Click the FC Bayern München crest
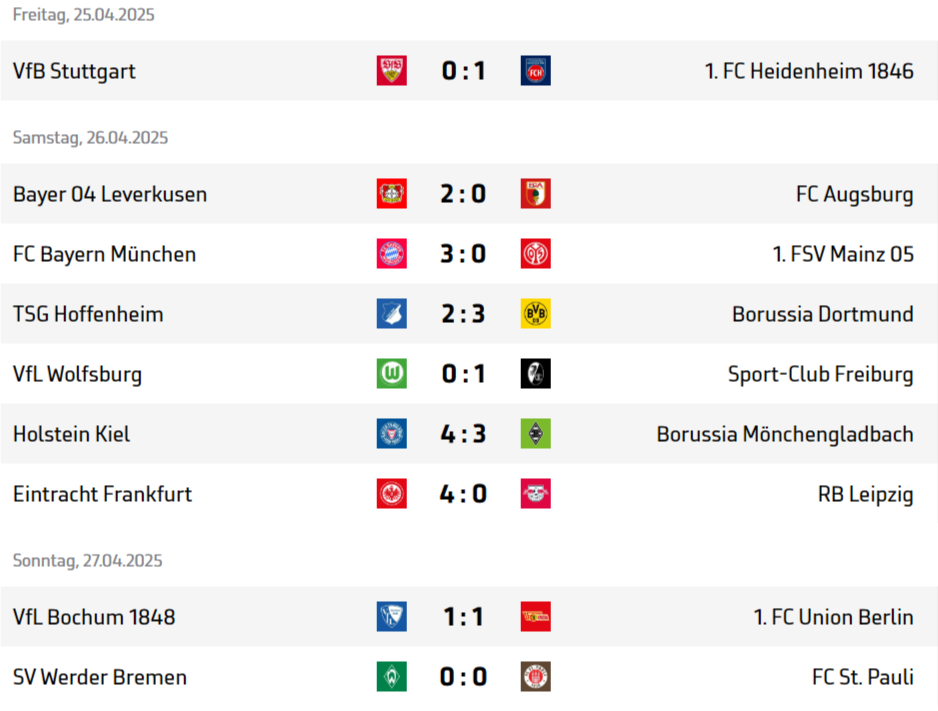This screenshot has width=938, height=711. click(x=391, y=254)
